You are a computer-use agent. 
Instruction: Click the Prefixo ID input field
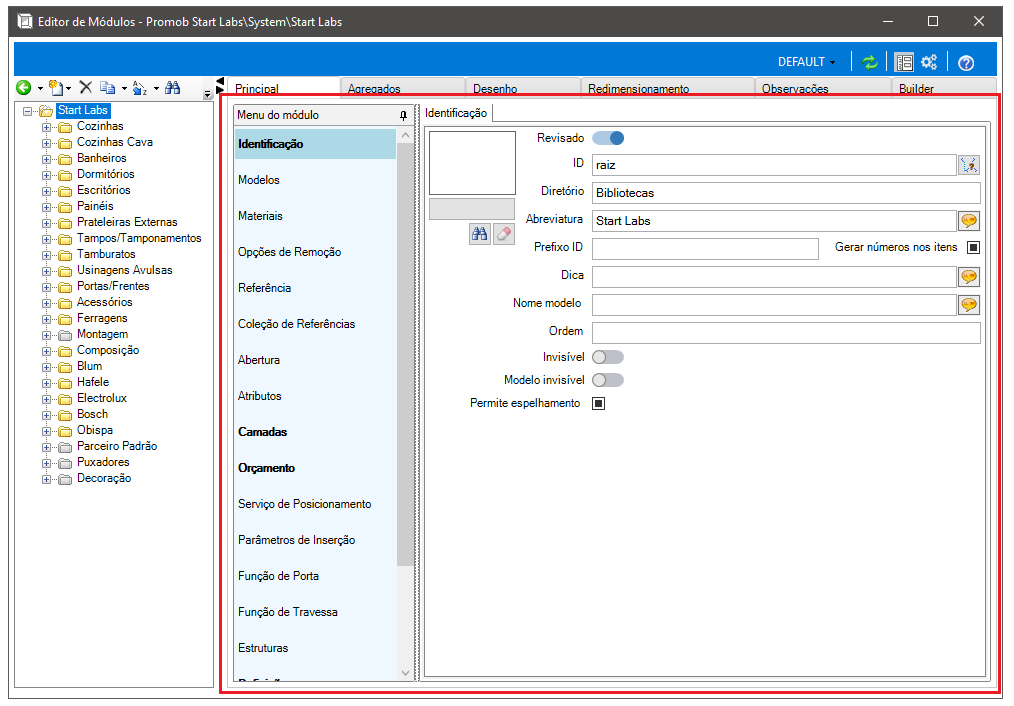pyautogui.click(x=706, y=249)
